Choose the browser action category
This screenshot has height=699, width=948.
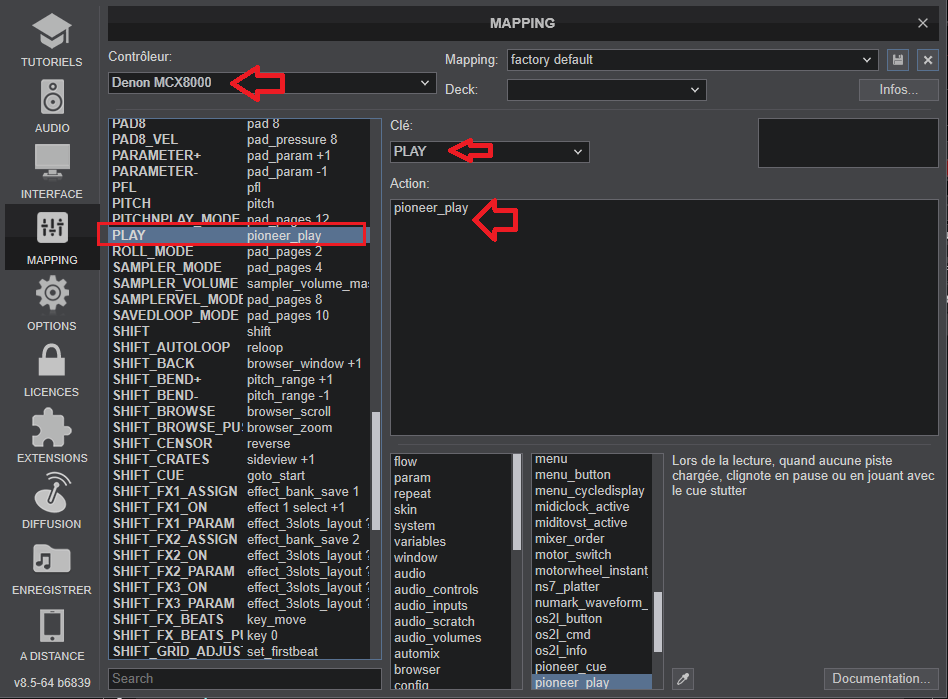(452, 670)
